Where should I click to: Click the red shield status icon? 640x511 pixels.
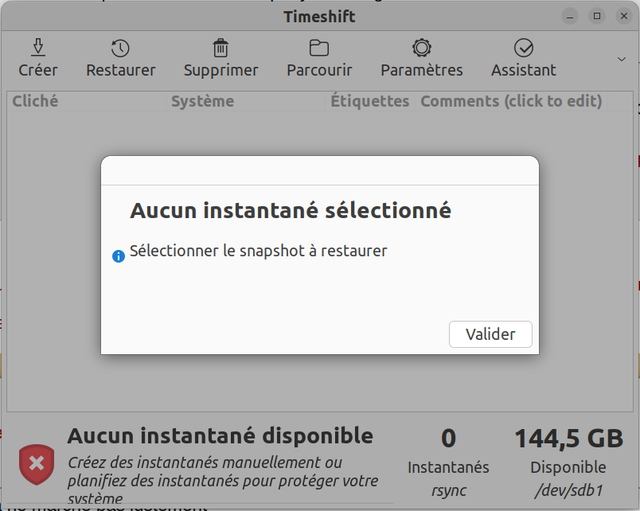tap(37, 464)
